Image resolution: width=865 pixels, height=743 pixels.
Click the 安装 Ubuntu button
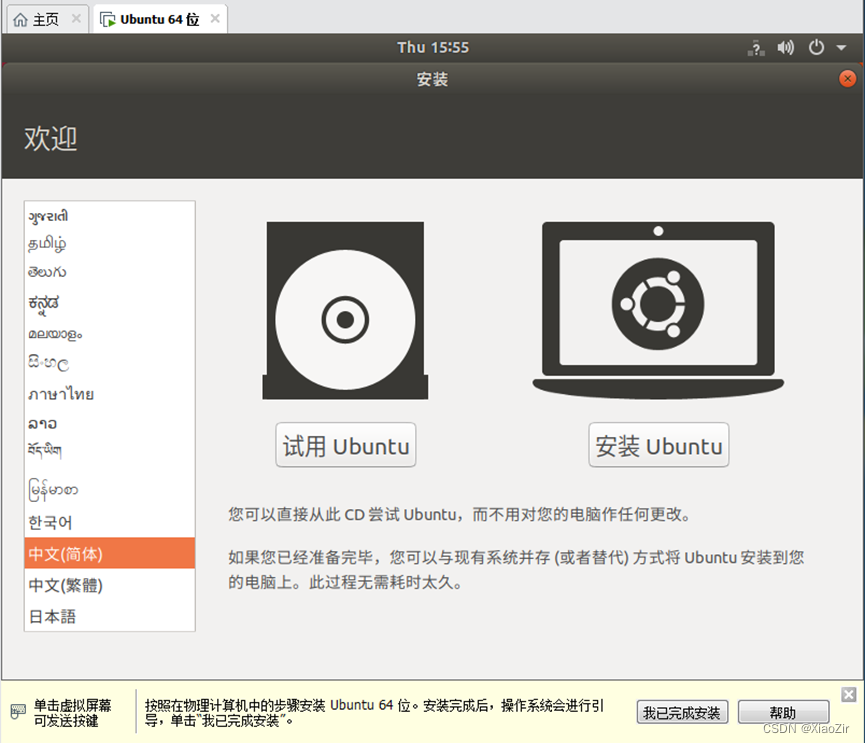pyautogui.click(x=659, y=445)
